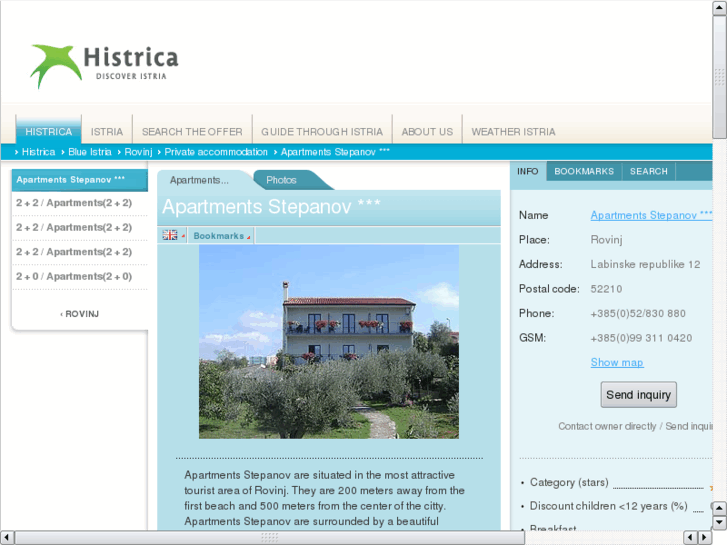
Task: Open 2+0 / Apartments(2+0) sidebar entry
Action: click(x=74, y=277)
